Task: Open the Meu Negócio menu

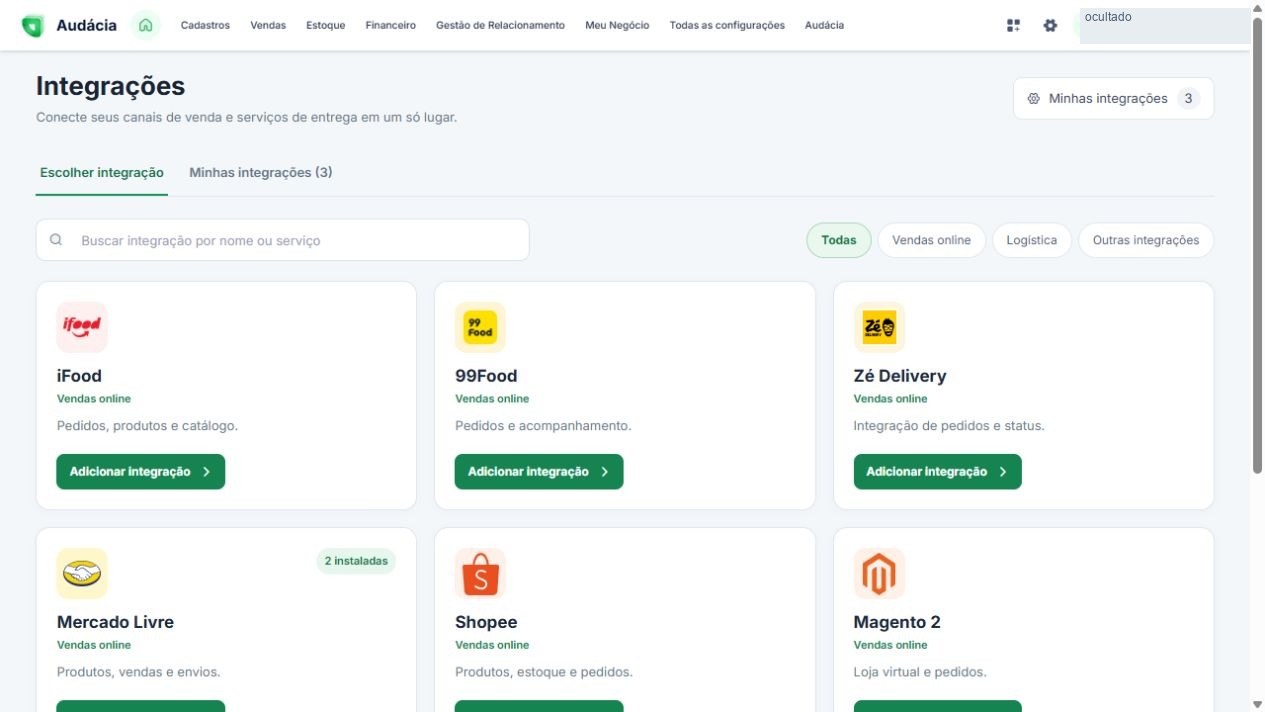Action: tap(617, 26)
